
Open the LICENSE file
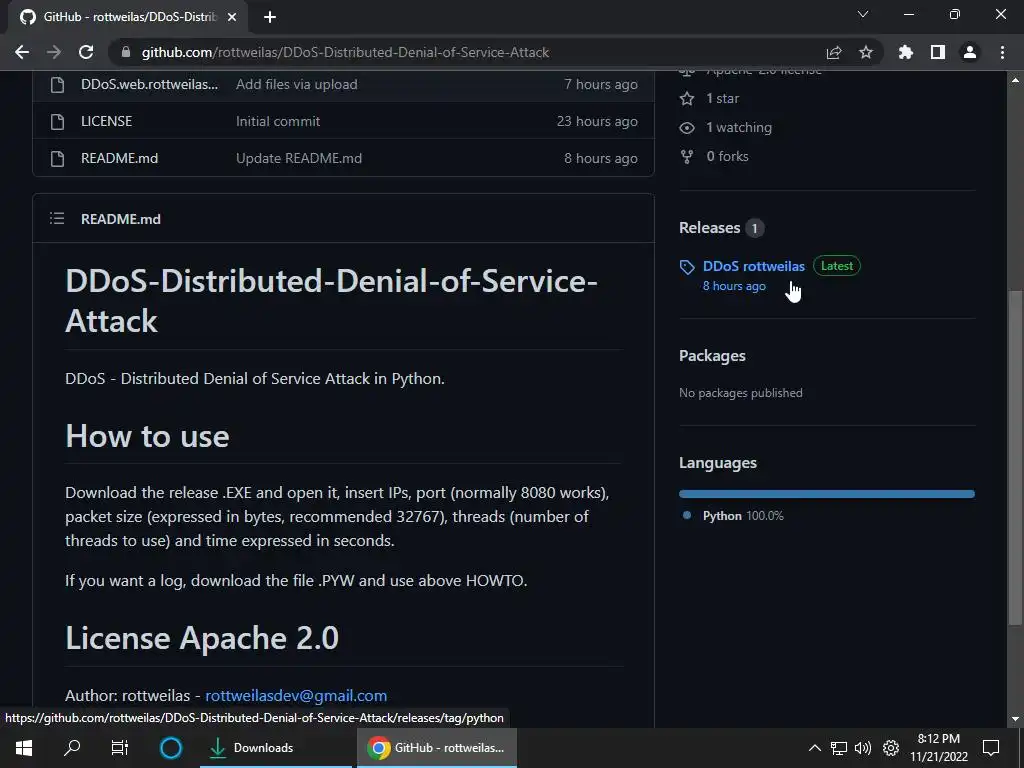(106, 121)
